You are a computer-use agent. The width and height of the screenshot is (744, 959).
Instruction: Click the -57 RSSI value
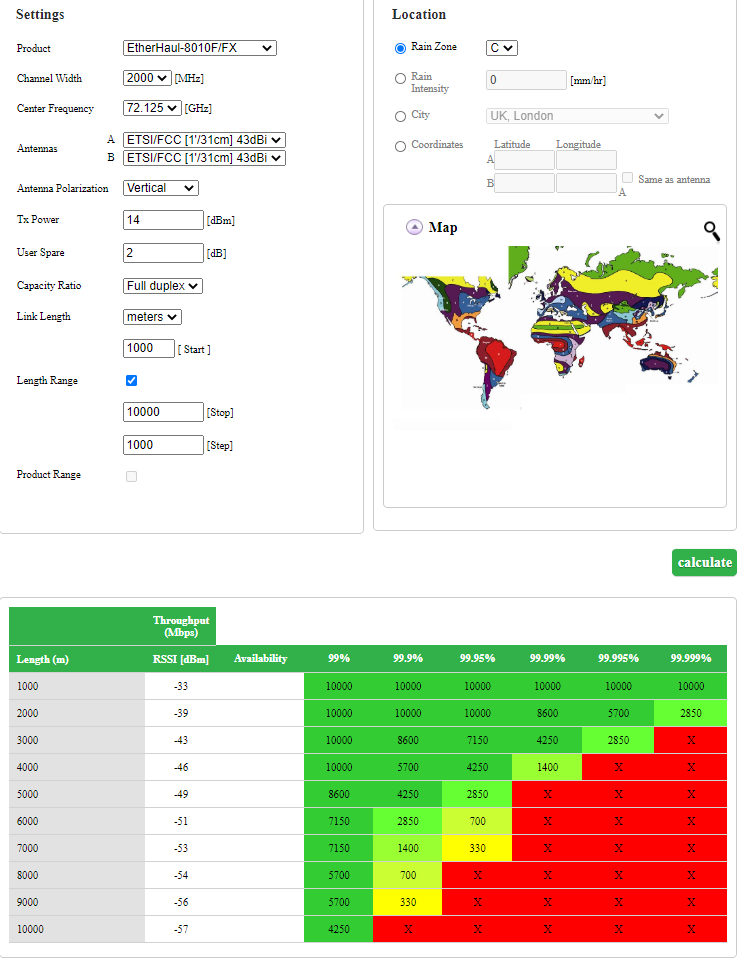[x=180, y=929]
